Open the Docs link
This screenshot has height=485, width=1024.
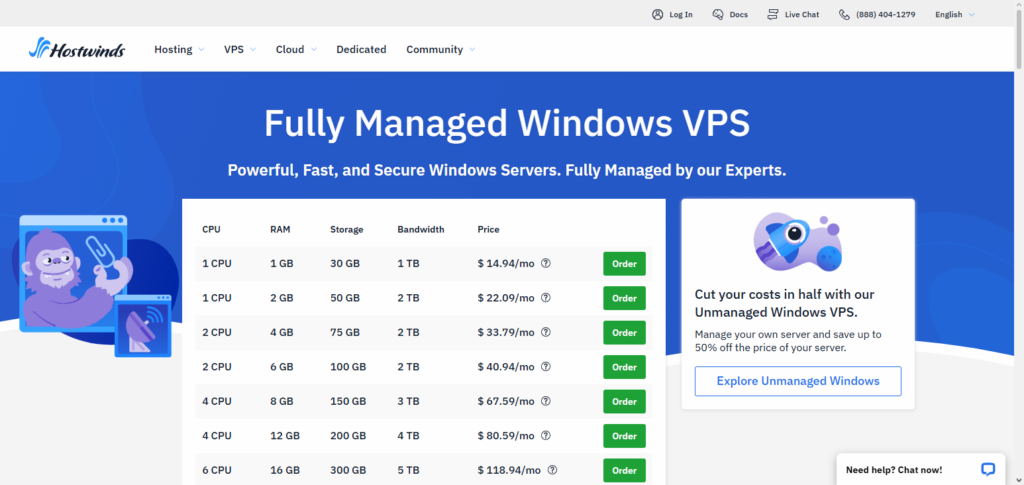pos(739,14)
